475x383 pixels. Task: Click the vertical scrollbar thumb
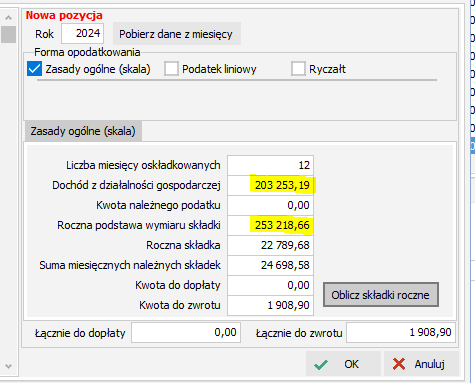(9, 34)
